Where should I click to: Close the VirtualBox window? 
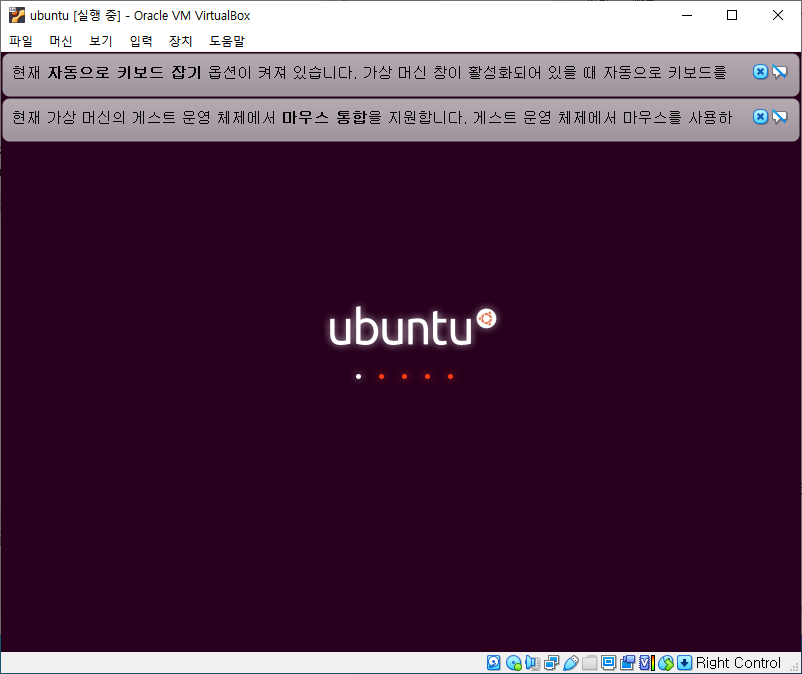pyautogui.click(x=777, y=15)
